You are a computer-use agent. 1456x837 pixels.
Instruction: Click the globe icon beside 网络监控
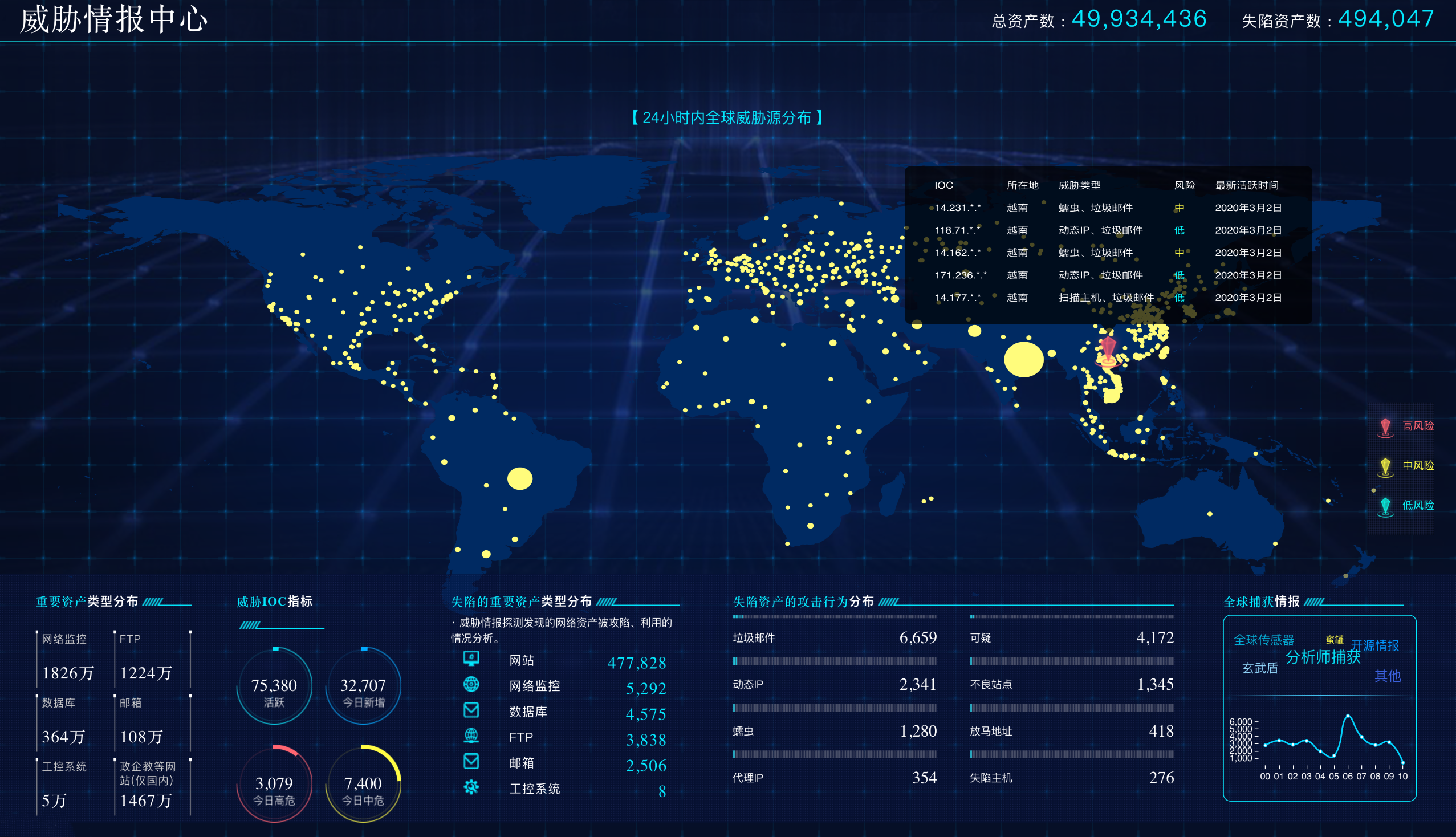471,684
